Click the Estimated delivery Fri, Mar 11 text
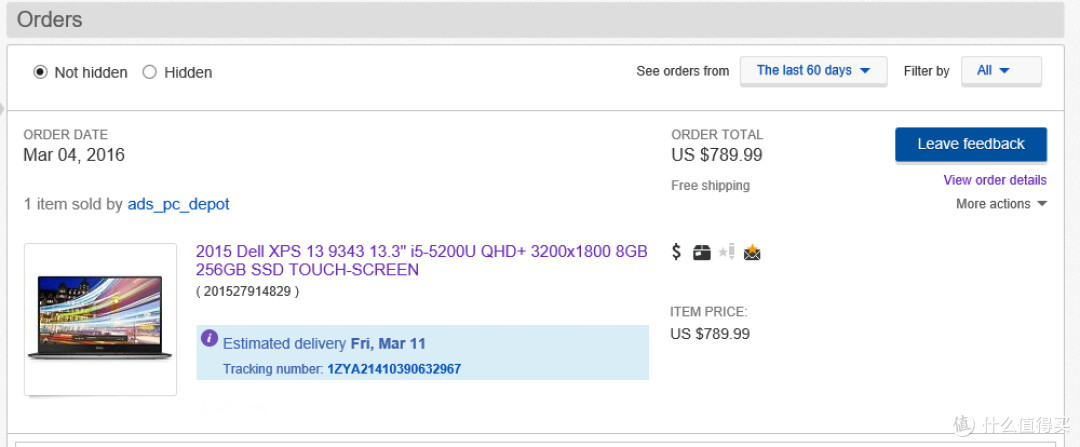The height and width of the screenshot is (447, 1080). pyautogui.click(x=324, y=343)
